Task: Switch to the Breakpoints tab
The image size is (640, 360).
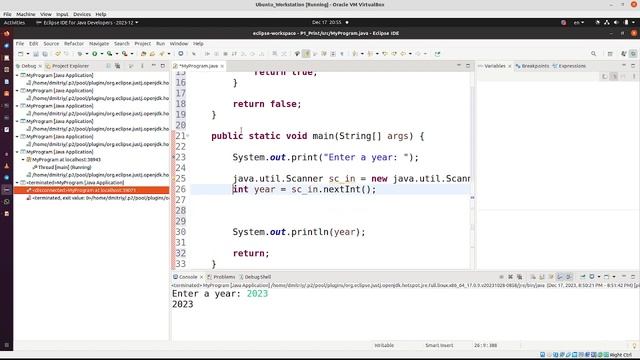Action: 532,66
